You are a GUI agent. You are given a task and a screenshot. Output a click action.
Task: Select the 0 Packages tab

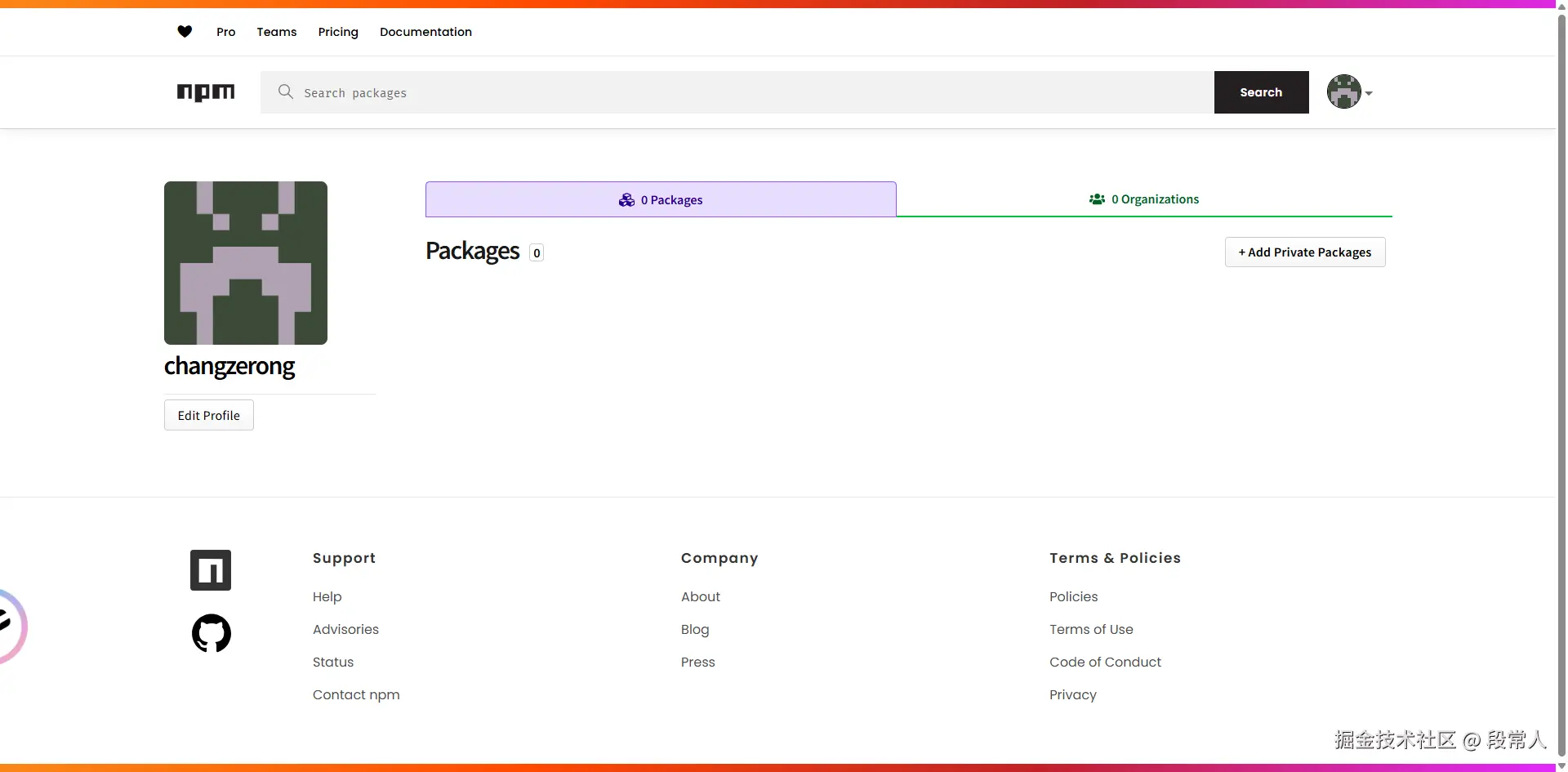[661, 199]
